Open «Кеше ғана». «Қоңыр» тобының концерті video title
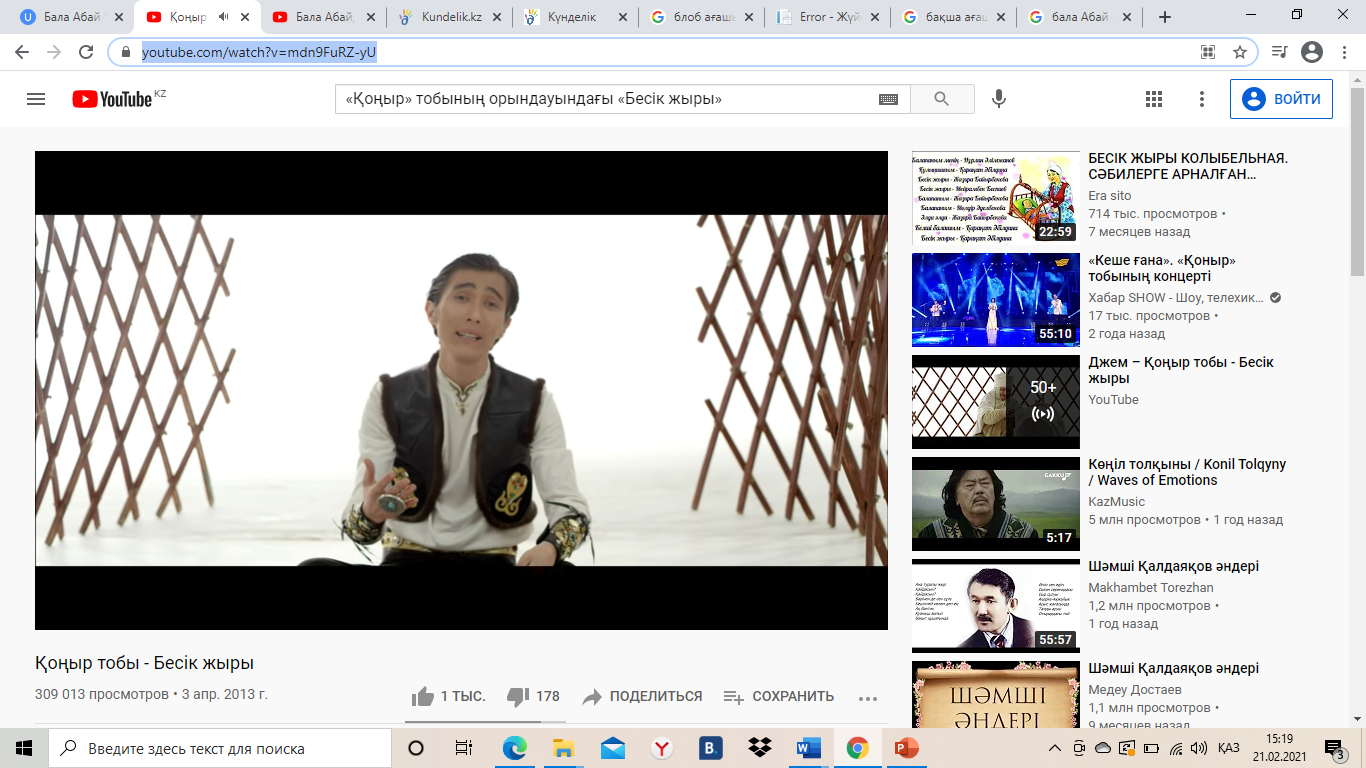Screen dimensions: 1366x768 click(1162, 268)
